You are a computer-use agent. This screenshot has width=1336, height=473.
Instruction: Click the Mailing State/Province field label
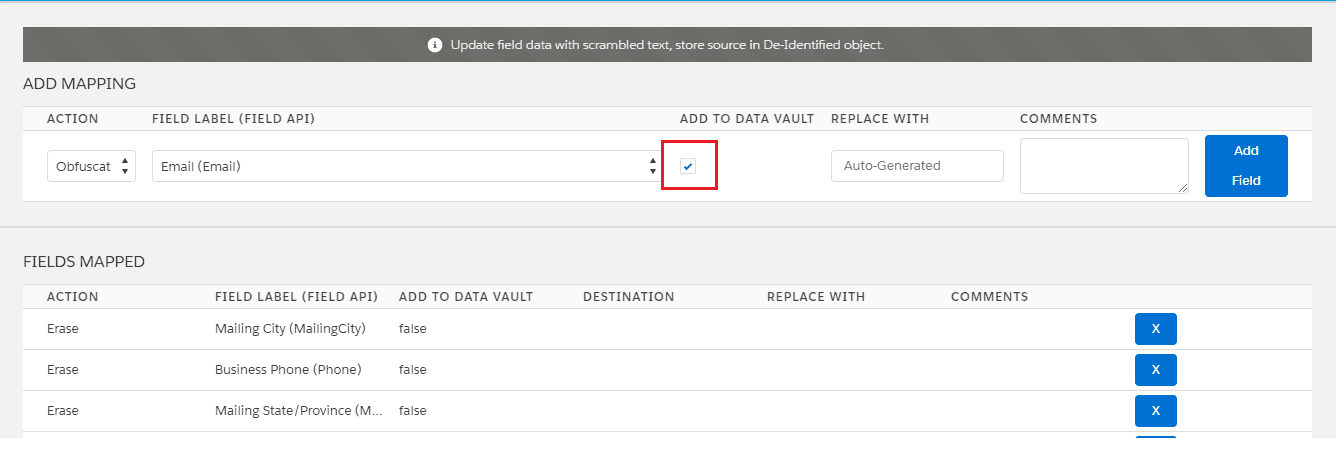tap(298, 411)
